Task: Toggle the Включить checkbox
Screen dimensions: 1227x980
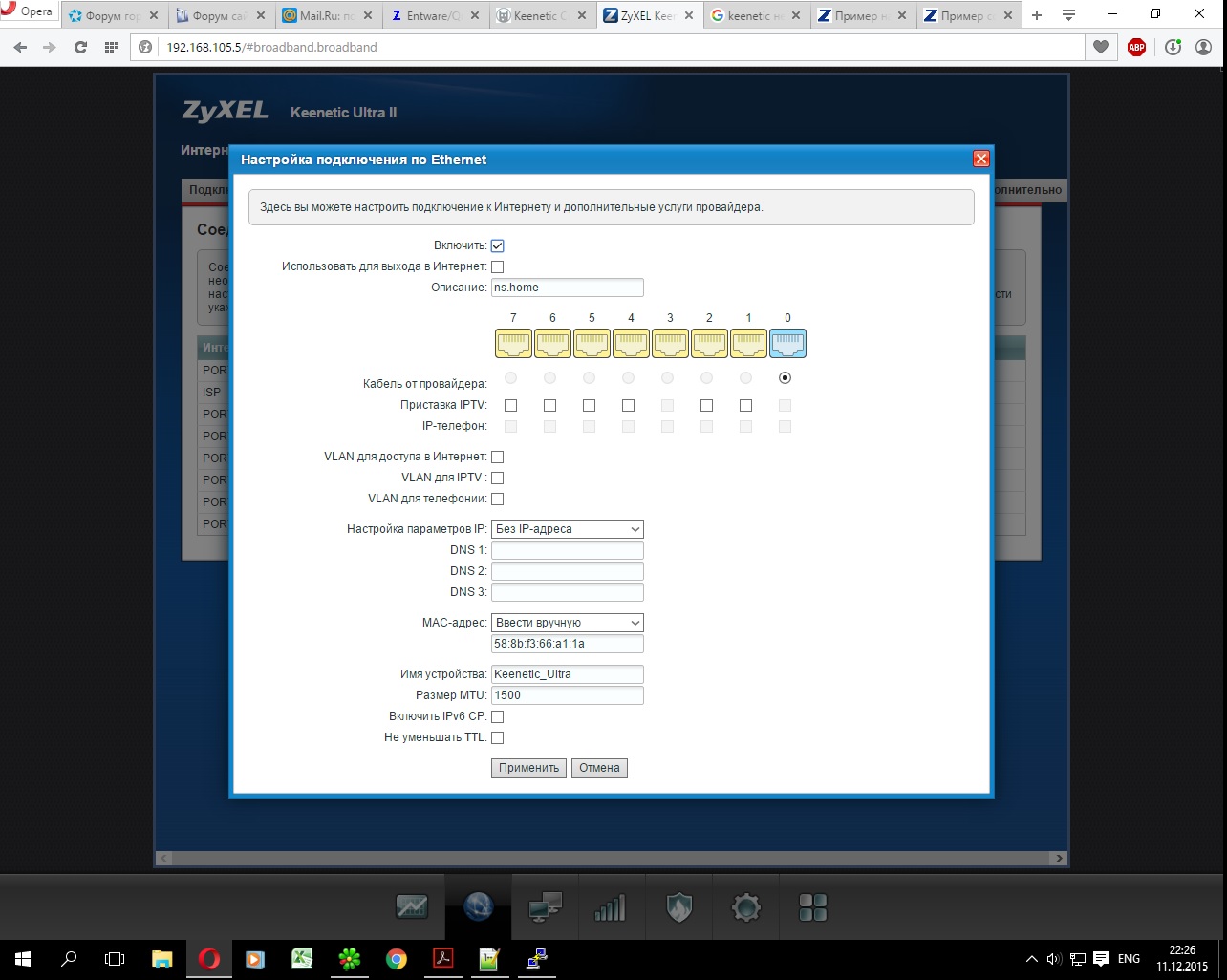Action: tap(497, 245)
